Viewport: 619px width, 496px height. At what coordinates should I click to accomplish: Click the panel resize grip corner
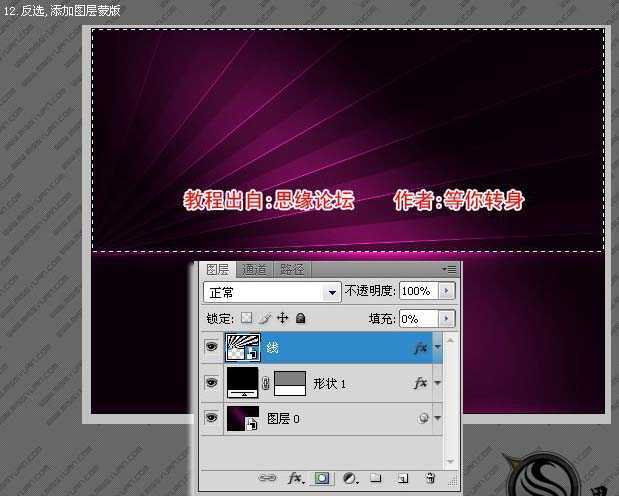(x=453, y=480)
